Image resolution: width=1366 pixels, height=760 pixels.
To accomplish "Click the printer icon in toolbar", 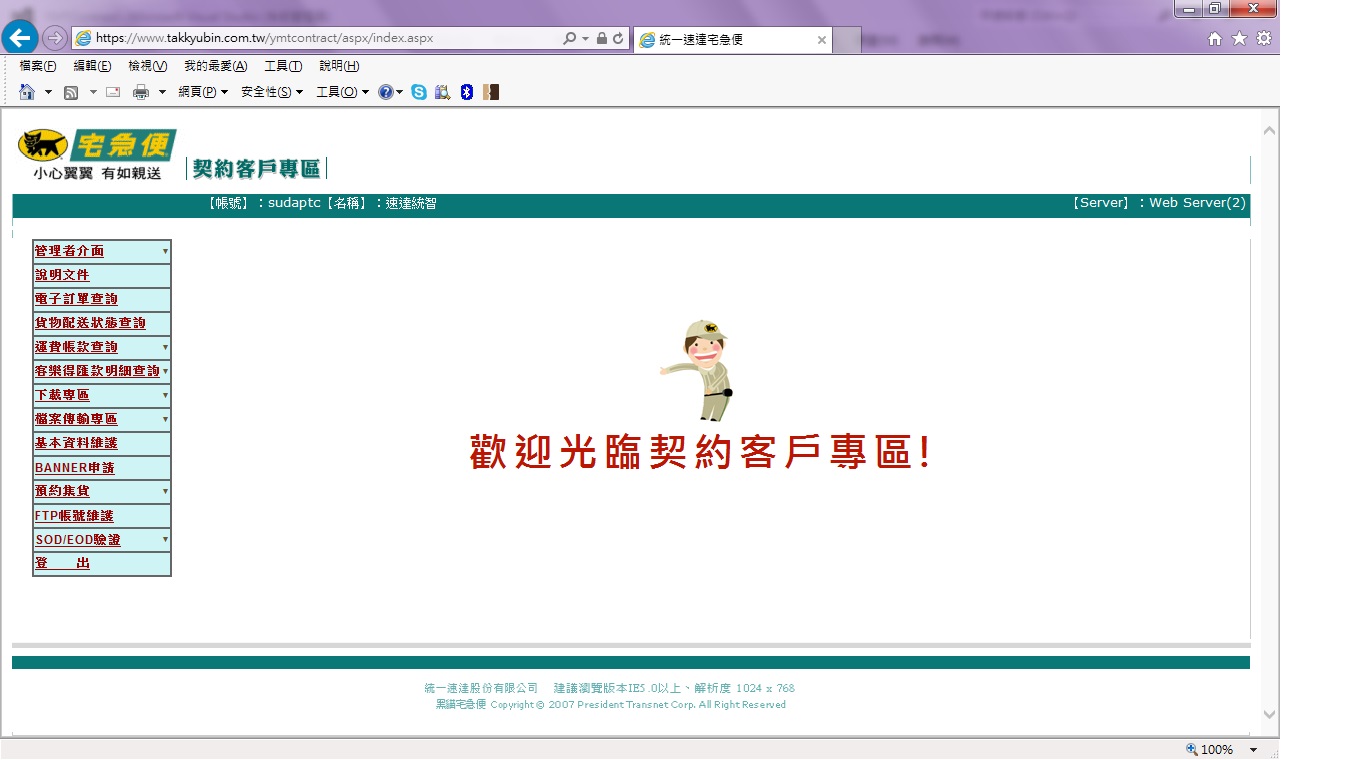I will click(x=141, y=92).
